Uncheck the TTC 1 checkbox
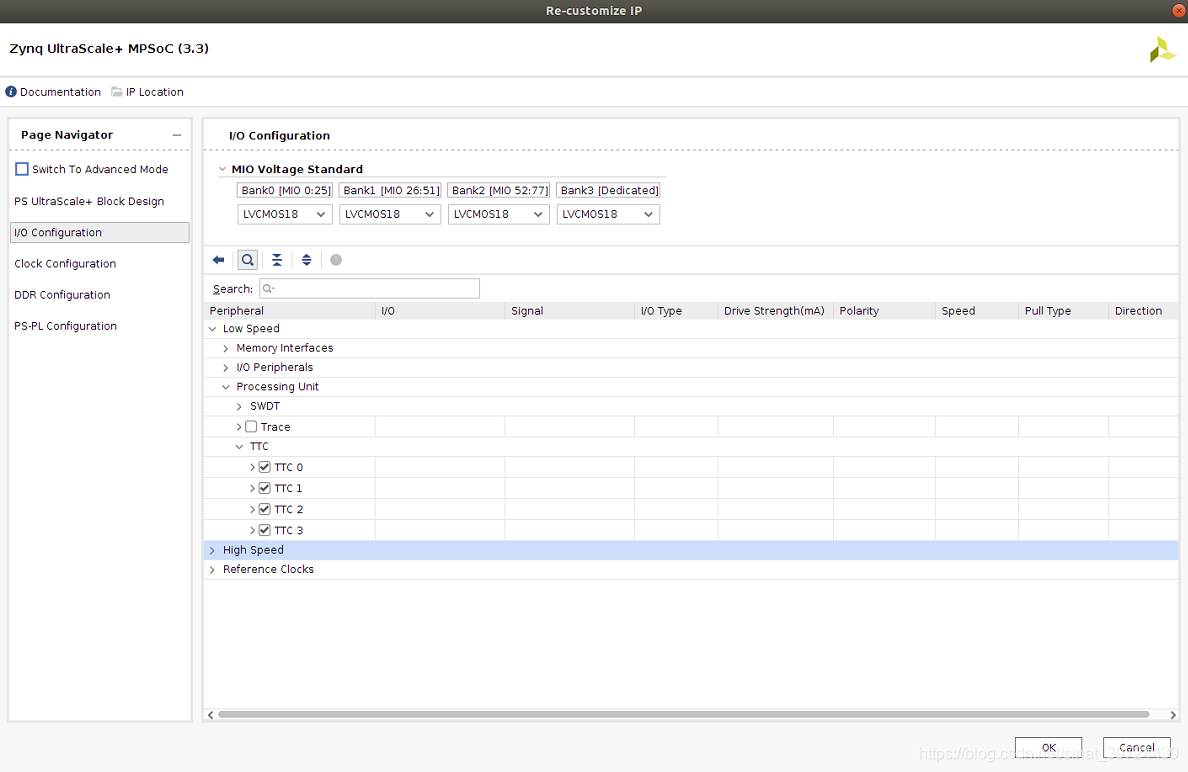The width and height of the screenshot is (1188, 772). (264, 488)
